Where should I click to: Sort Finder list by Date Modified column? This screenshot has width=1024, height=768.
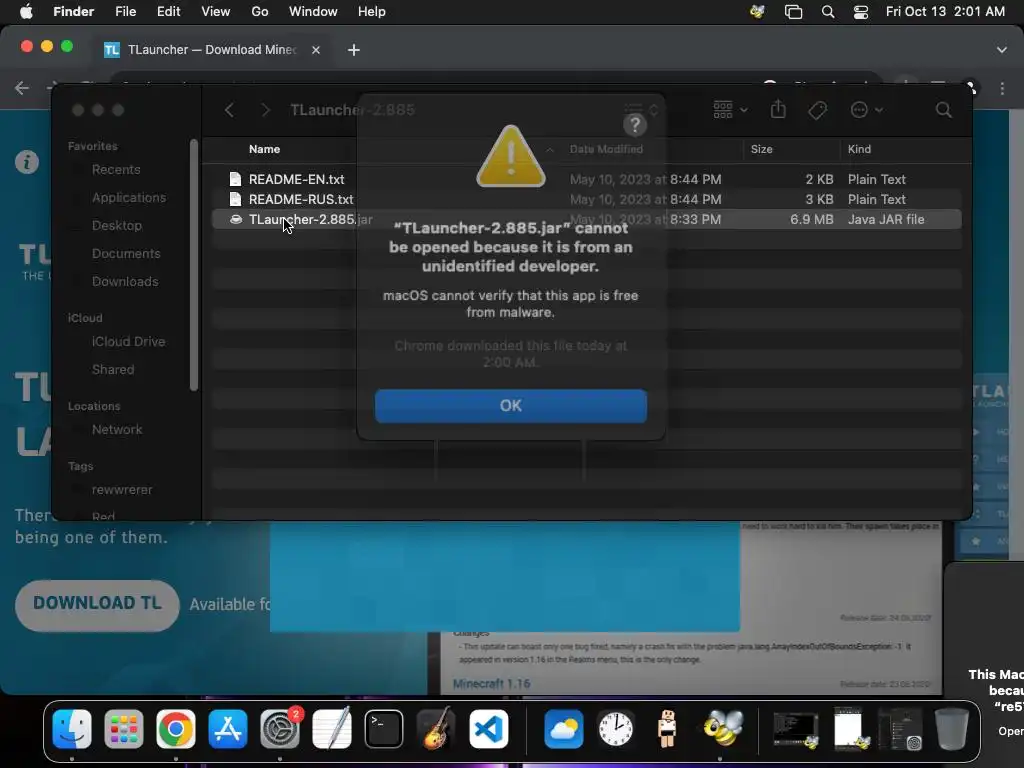(606, 149)
